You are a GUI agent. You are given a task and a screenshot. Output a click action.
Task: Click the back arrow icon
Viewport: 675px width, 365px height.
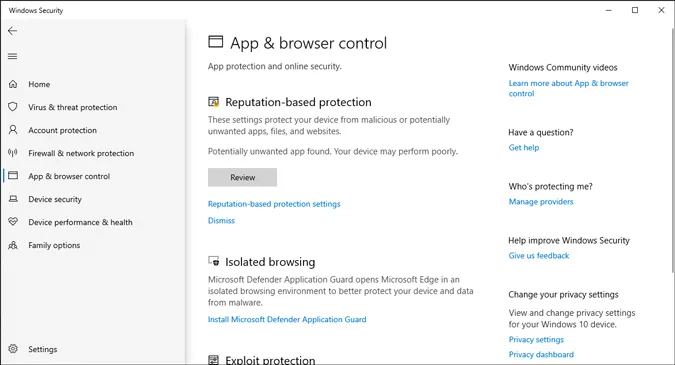pos(12,31)
